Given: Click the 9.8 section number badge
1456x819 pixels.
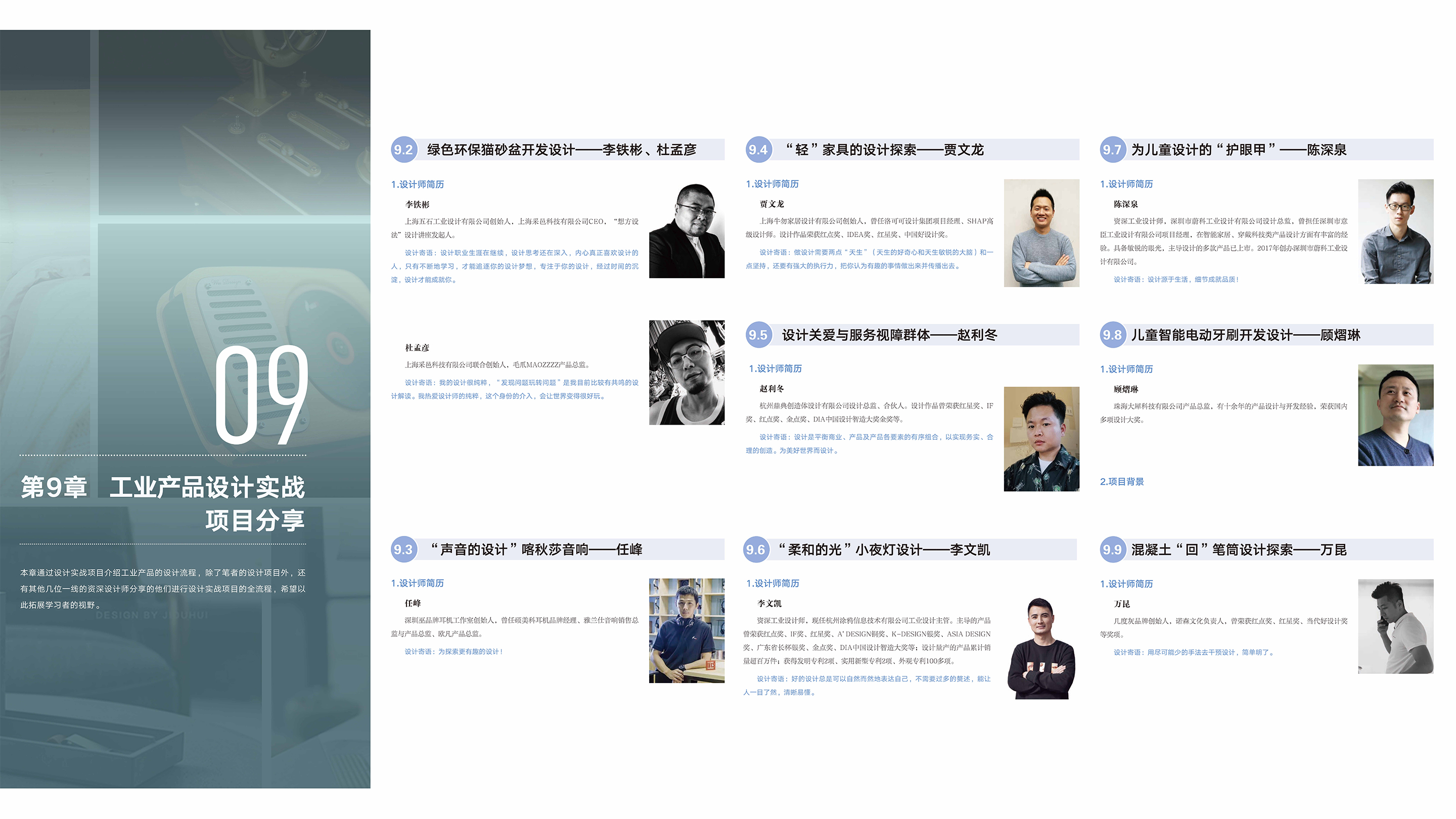Looking at the screenshot, I should pos(1112,335).
